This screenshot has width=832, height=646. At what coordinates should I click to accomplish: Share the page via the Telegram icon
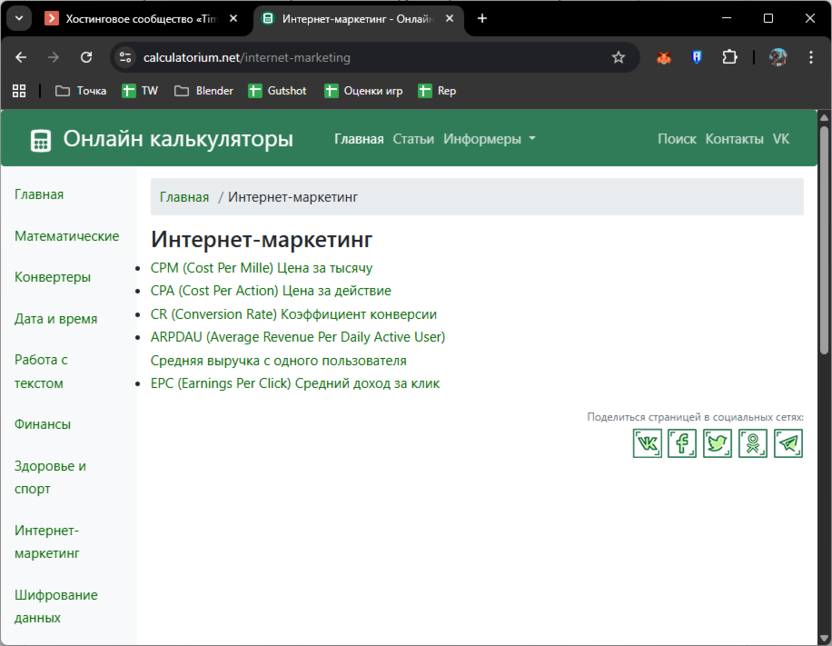pos(788,443)
